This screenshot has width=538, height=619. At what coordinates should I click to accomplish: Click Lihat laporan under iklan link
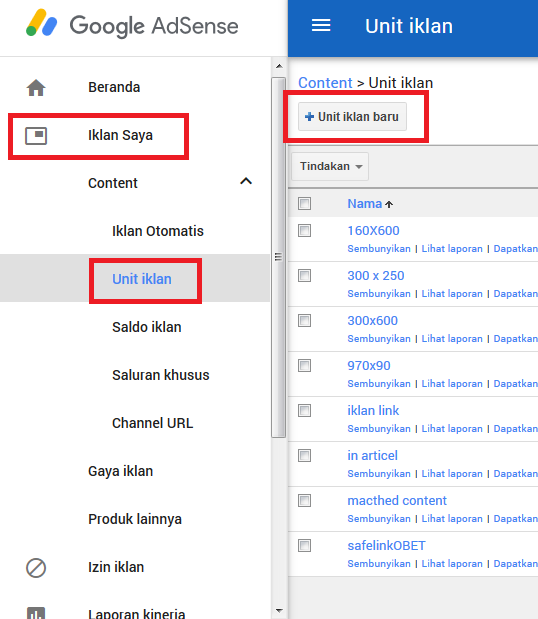pos(452,429)
